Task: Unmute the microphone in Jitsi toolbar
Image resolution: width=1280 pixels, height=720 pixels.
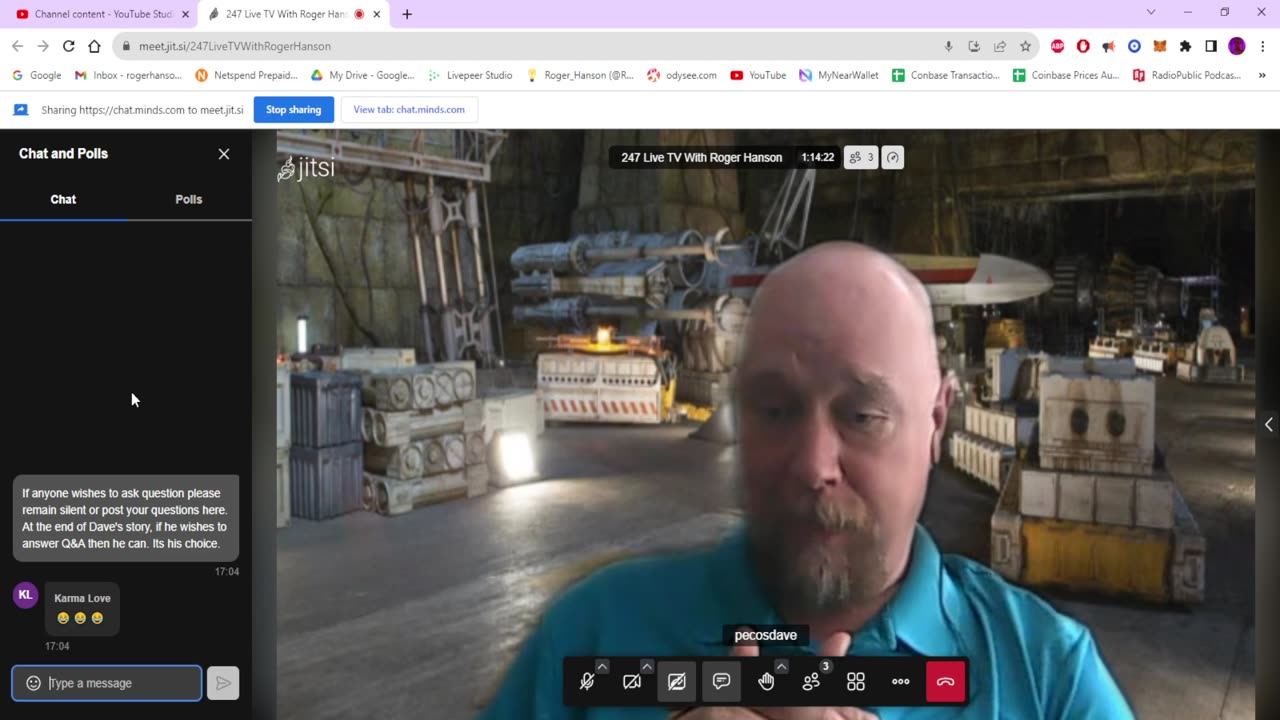Action: tap(587, 682)
